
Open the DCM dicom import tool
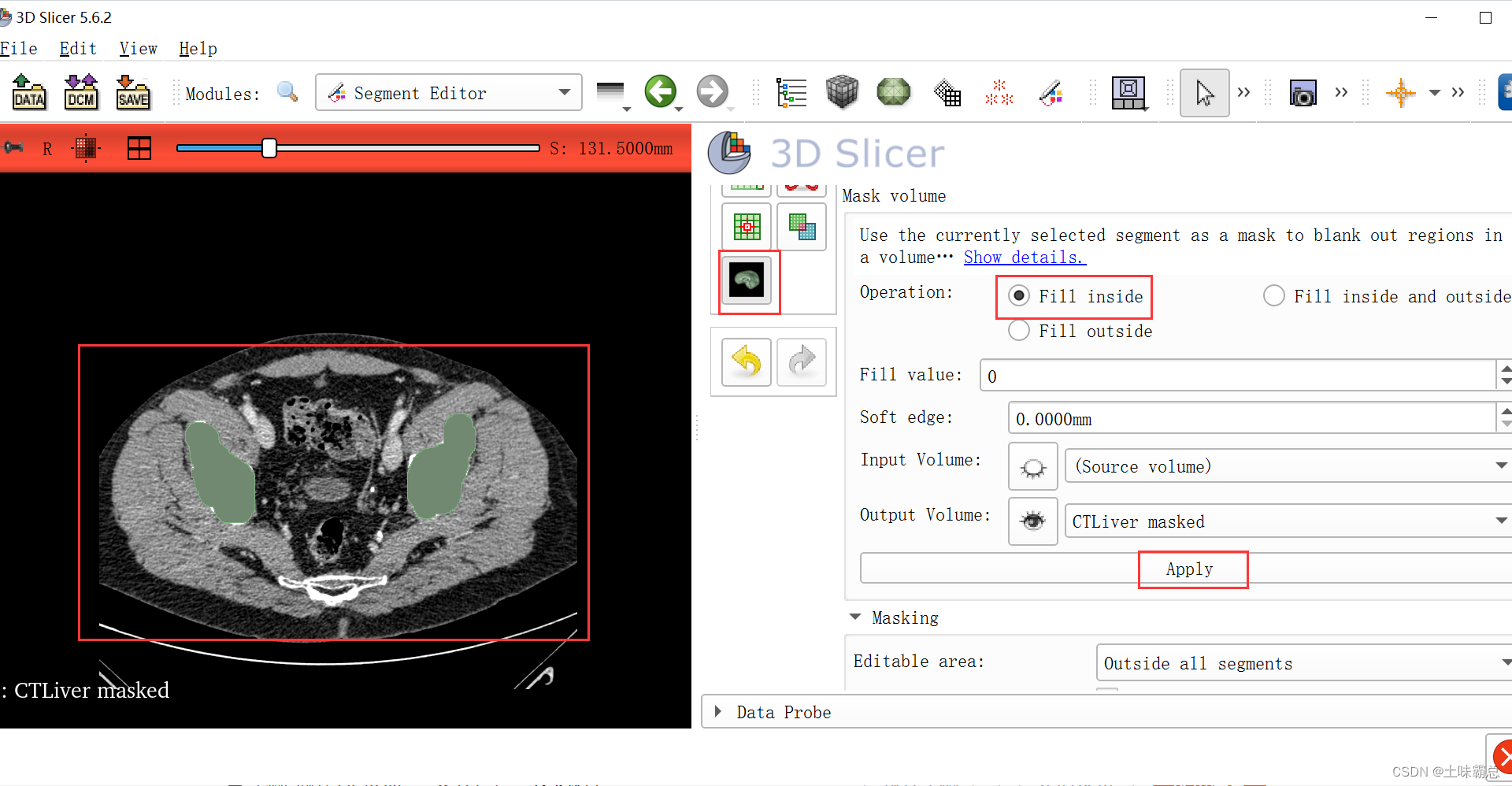tap(81, 92)
